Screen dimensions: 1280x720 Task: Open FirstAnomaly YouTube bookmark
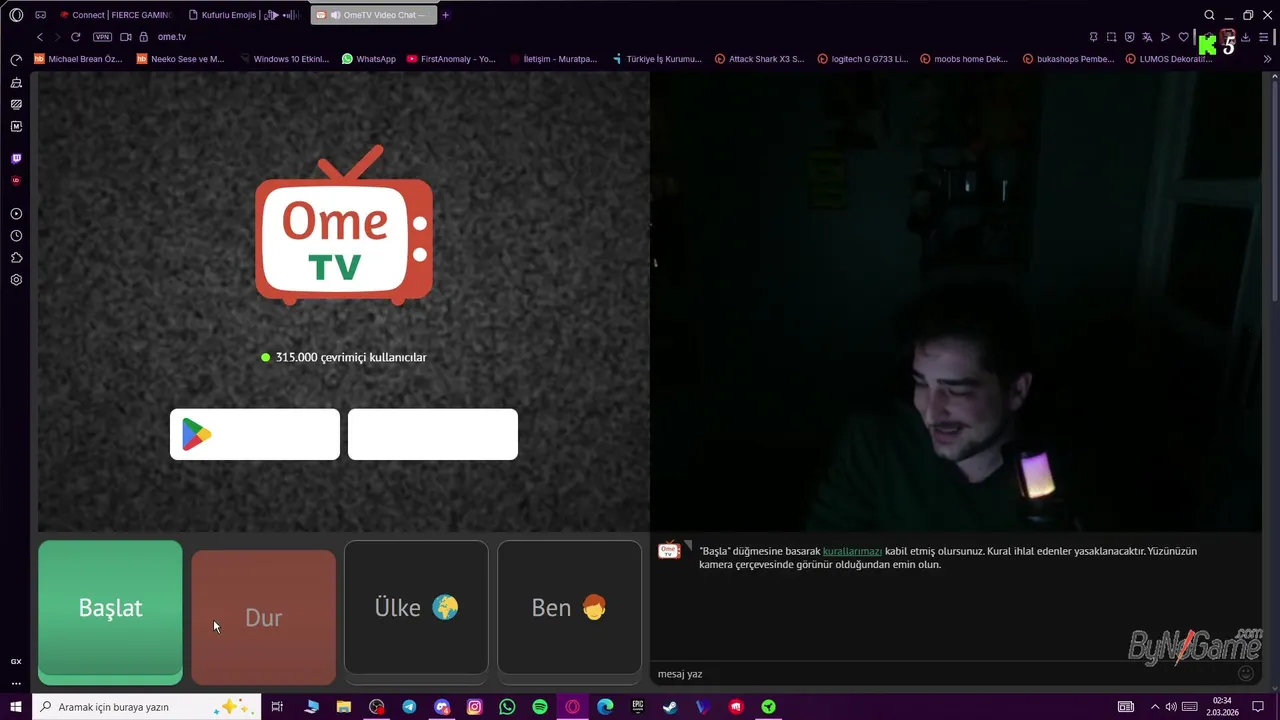click(x=451, y=59)
